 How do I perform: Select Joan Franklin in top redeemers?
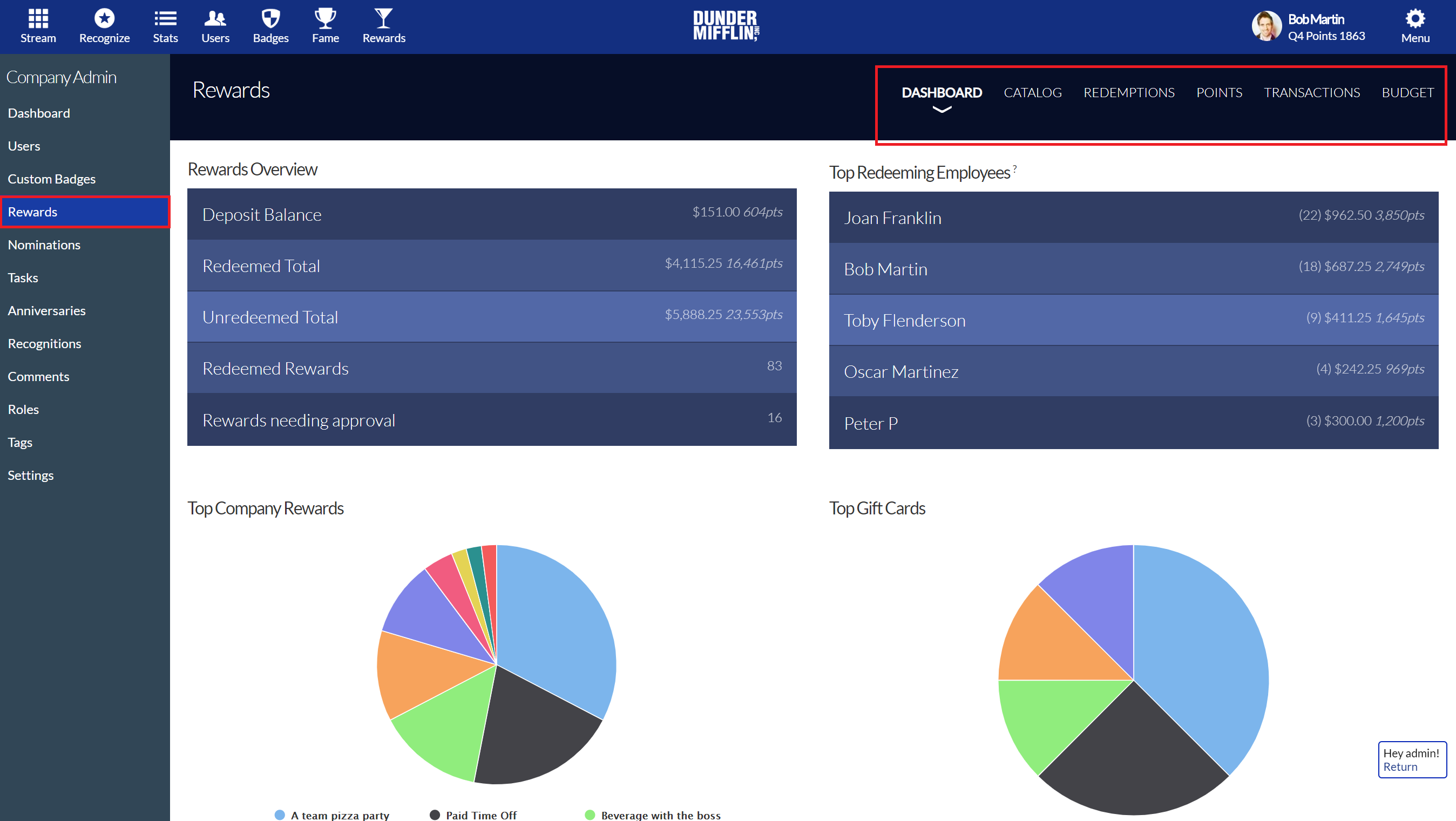pos(1133,218)
